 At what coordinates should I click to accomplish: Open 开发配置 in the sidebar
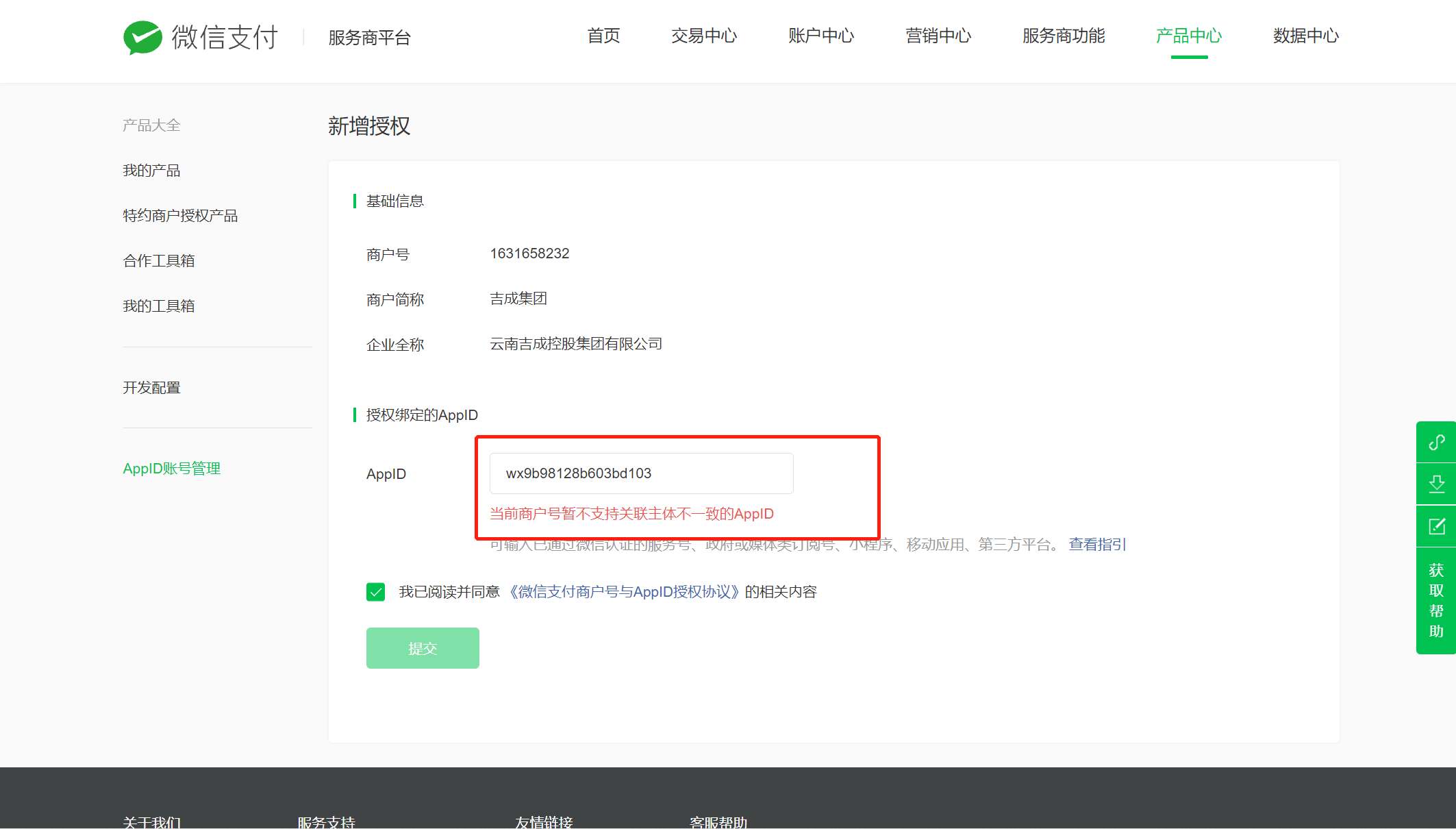coord(151,388)
